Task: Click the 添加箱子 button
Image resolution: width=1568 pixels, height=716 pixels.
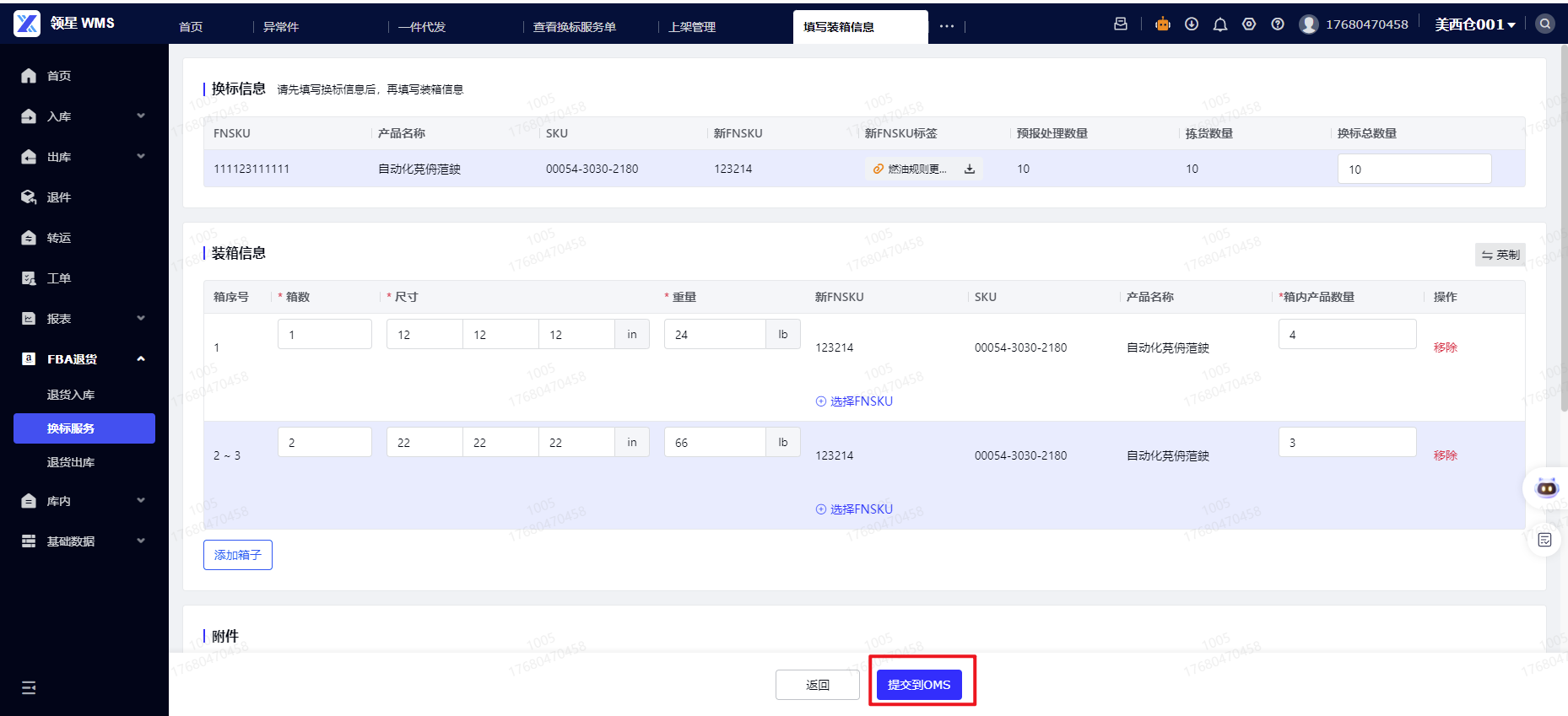Action: [238, 555]
